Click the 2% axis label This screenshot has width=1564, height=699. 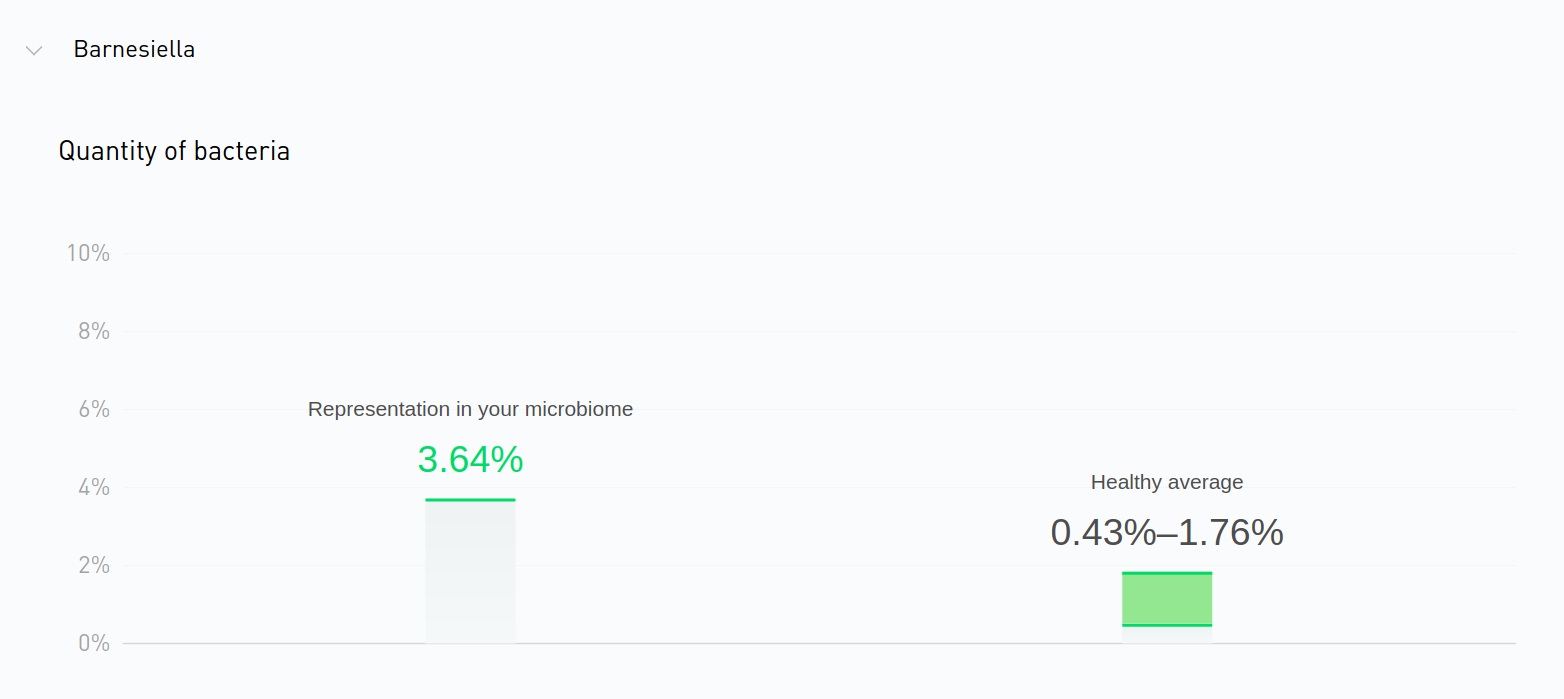(94, 565)
